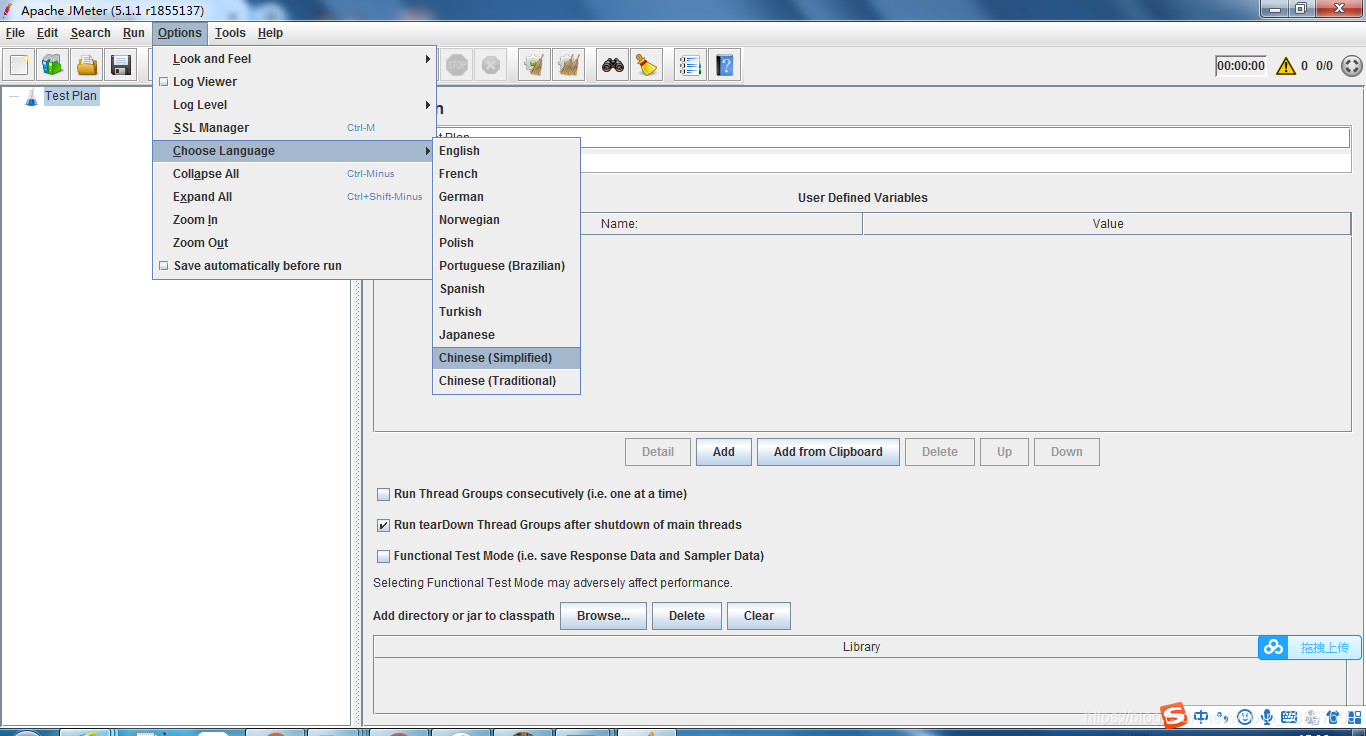Open the Run menu

134,33
